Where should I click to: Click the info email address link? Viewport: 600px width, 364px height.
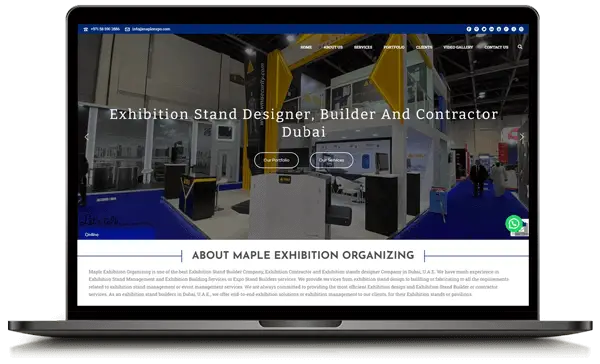(151, 29)
